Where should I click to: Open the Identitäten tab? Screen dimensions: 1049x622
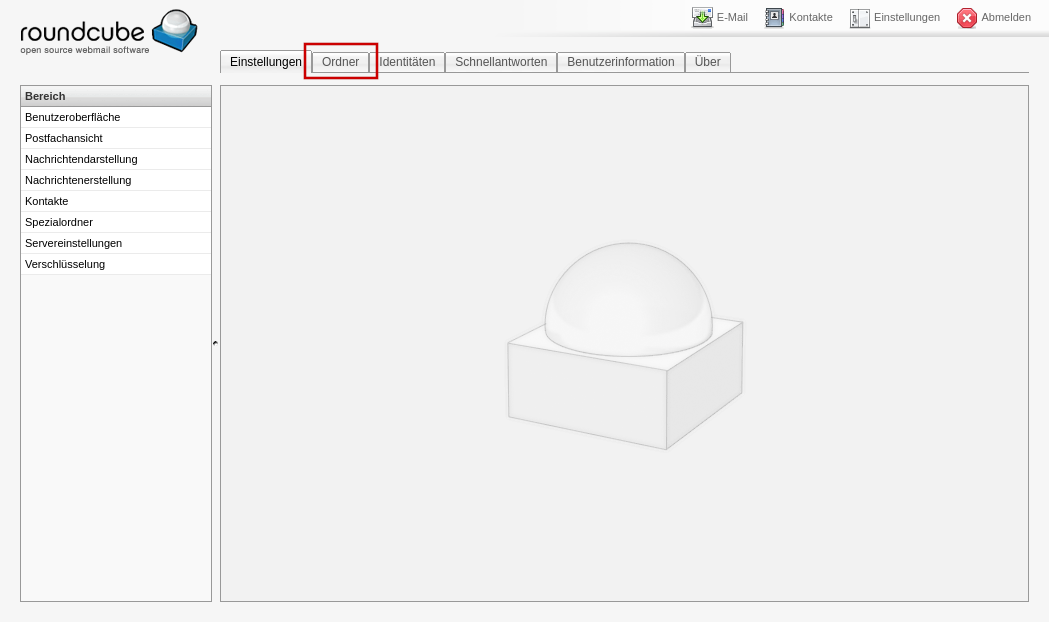pos(407,62)
